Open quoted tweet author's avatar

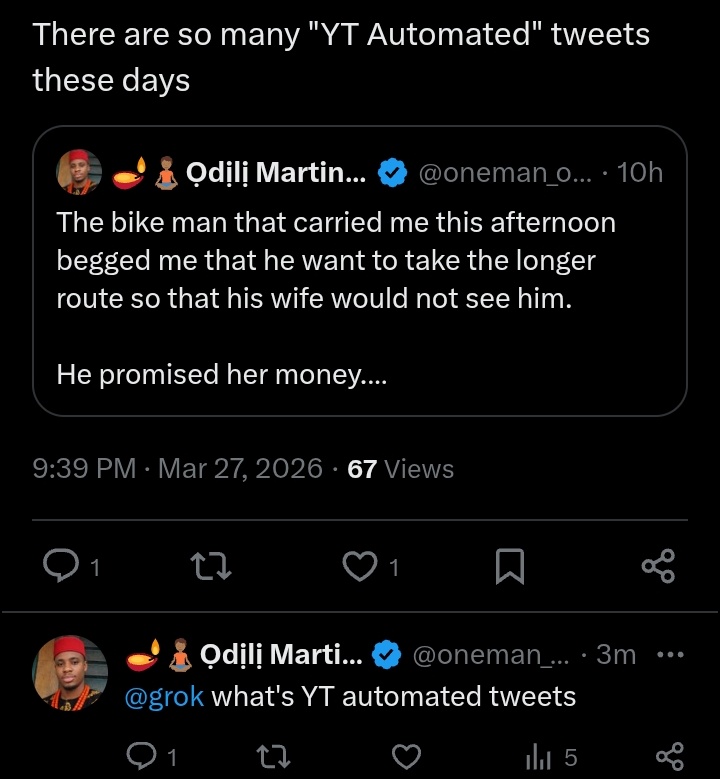point(78,172)
